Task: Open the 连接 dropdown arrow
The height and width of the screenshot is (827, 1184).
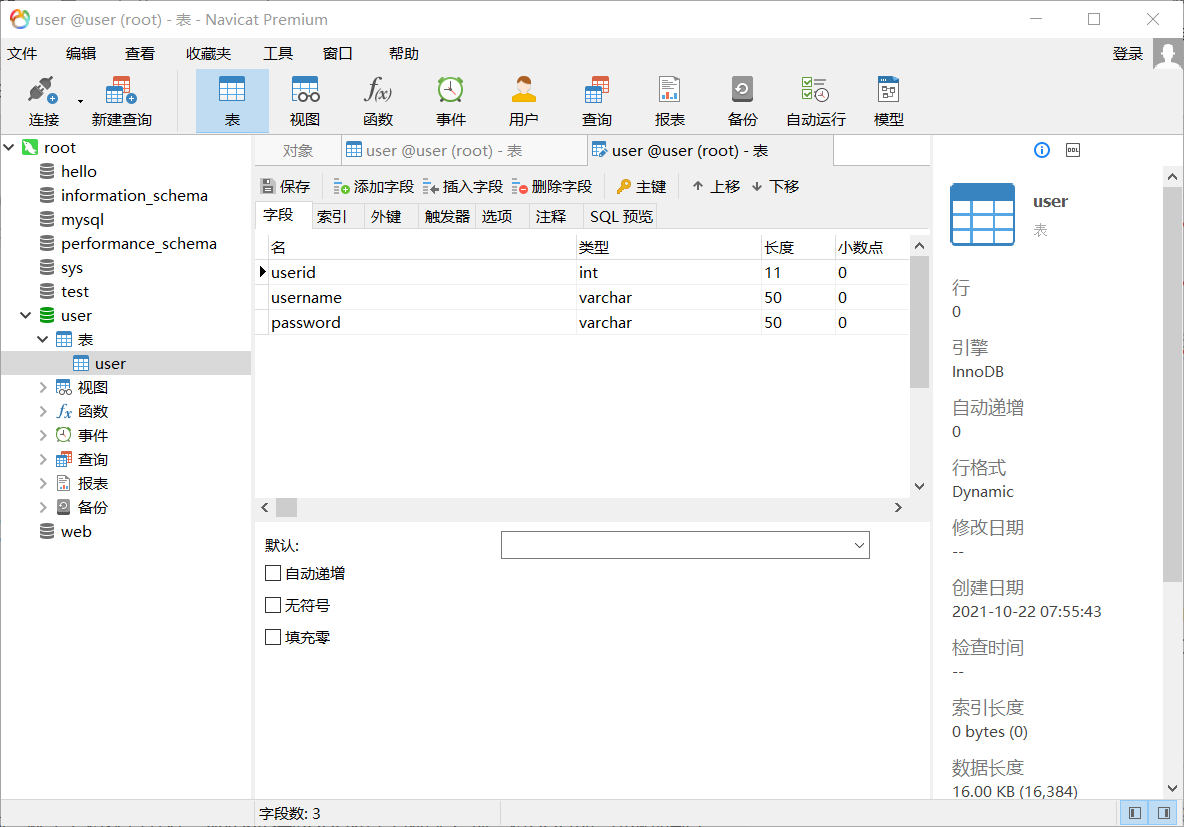Action: coord(80,101)
